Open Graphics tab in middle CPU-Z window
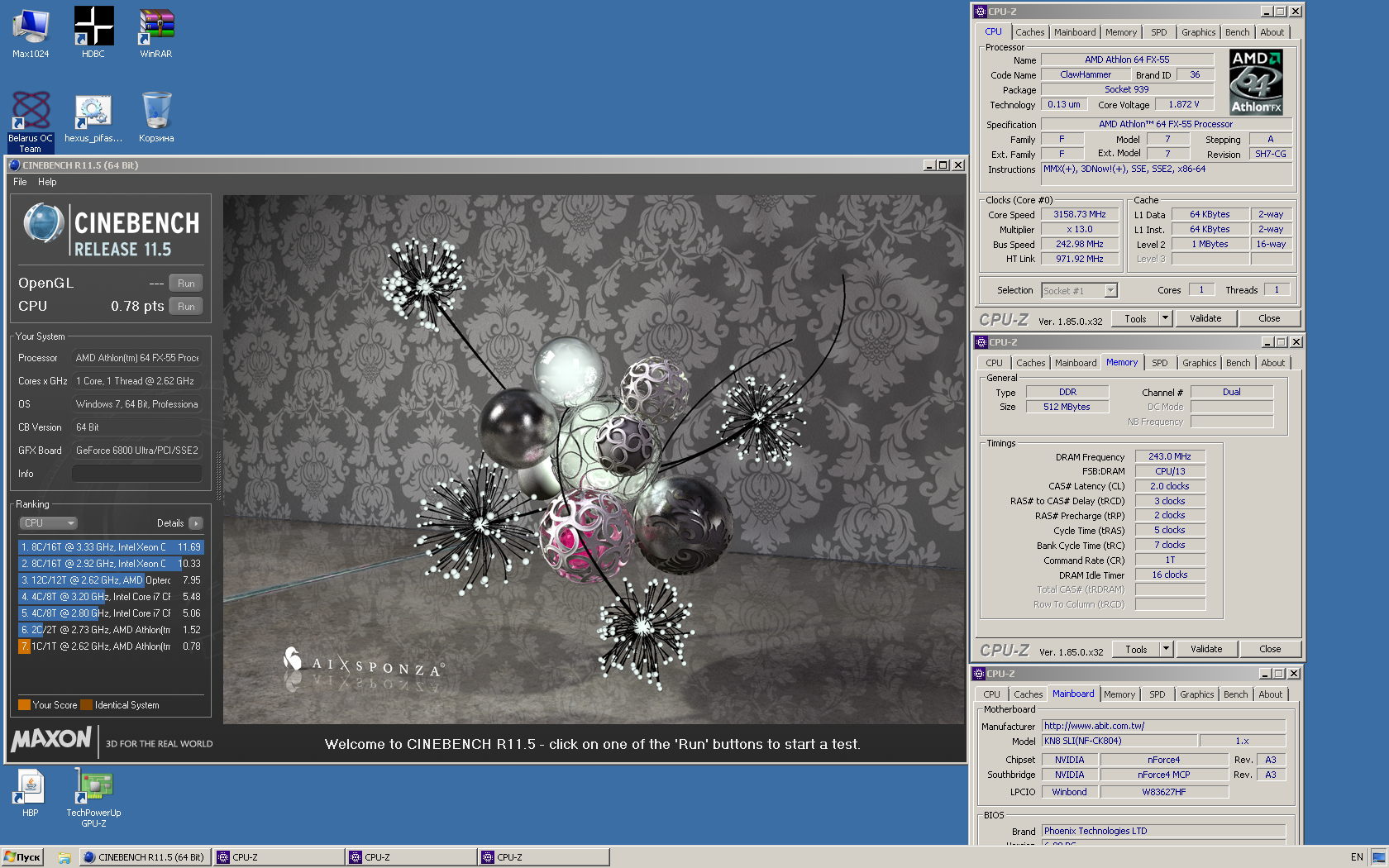The image size is (1389, 868). coord(1199,363)
